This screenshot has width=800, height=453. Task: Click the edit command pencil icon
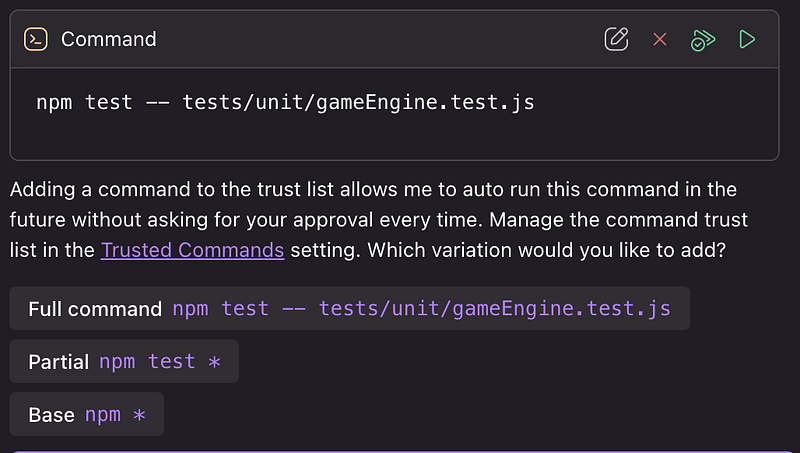click(617, 39)
